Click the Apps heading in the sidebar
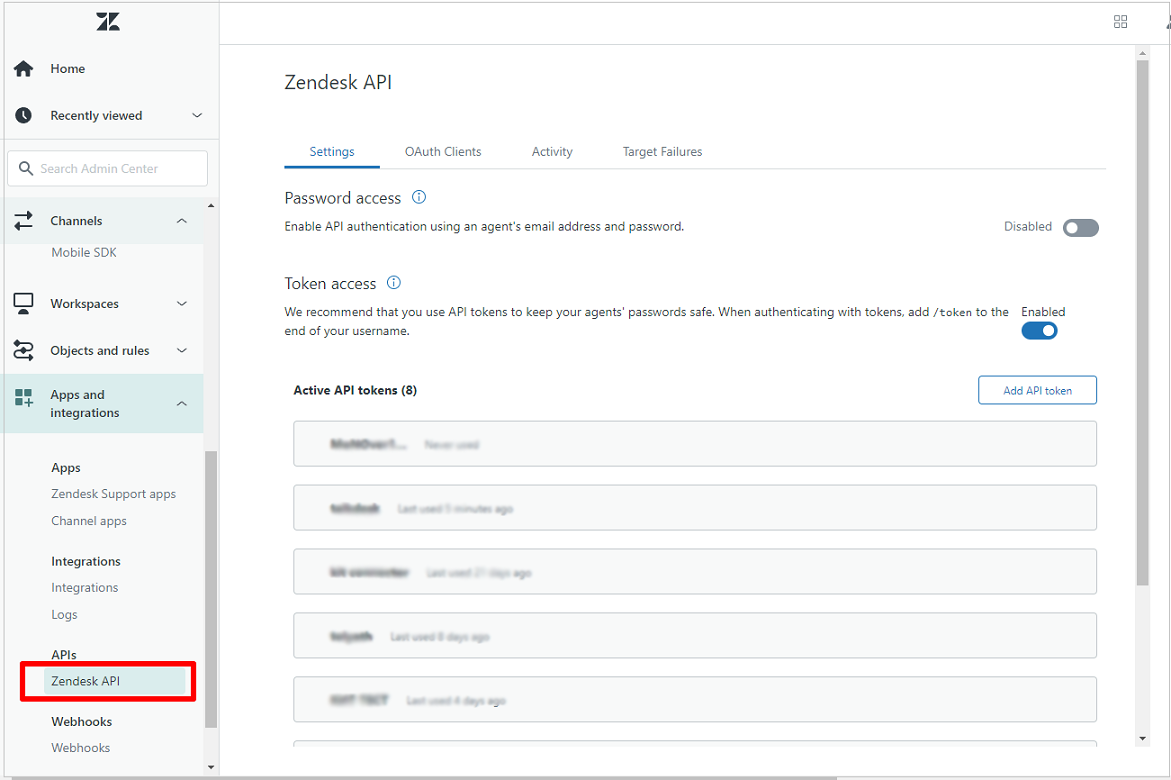1171x780 pixels. pyautogui.click(x=66, y=468)
